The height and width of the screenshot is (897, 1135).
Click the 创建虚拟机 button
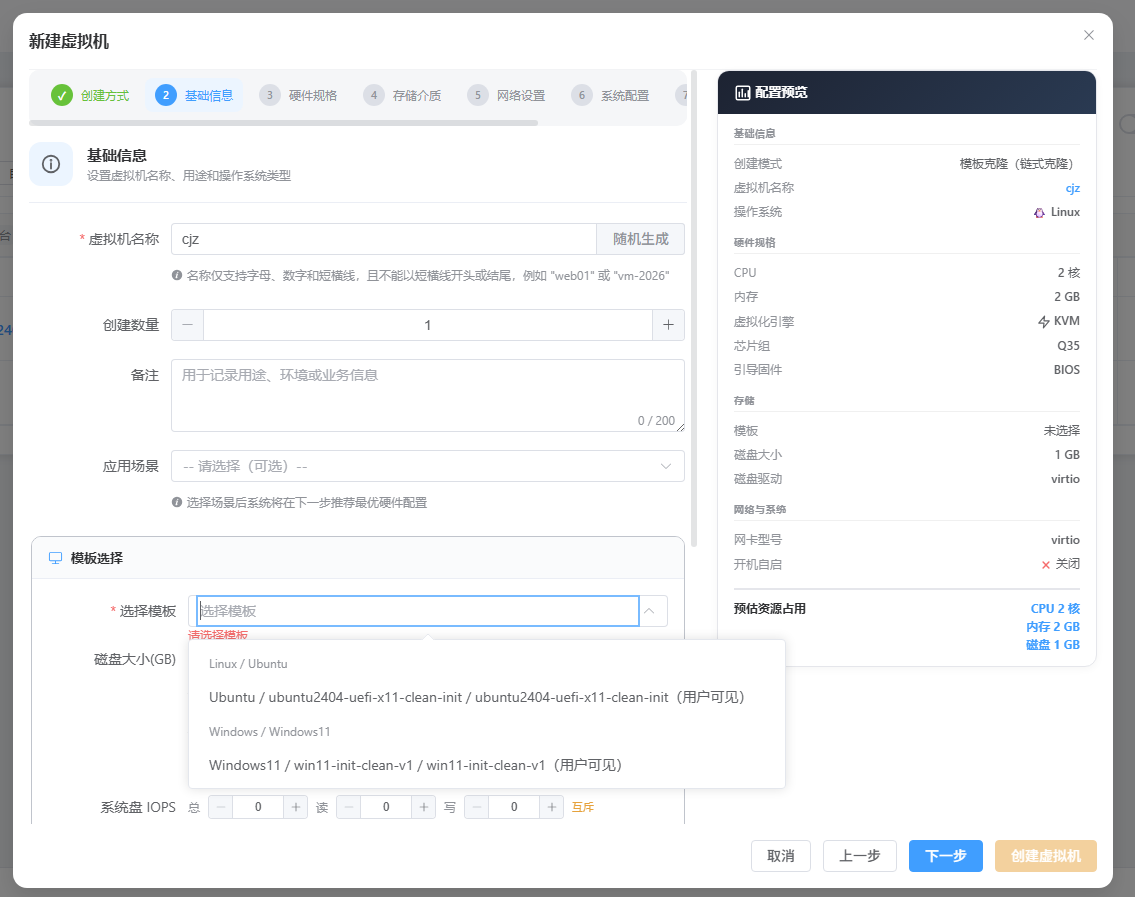point(1046,856)
